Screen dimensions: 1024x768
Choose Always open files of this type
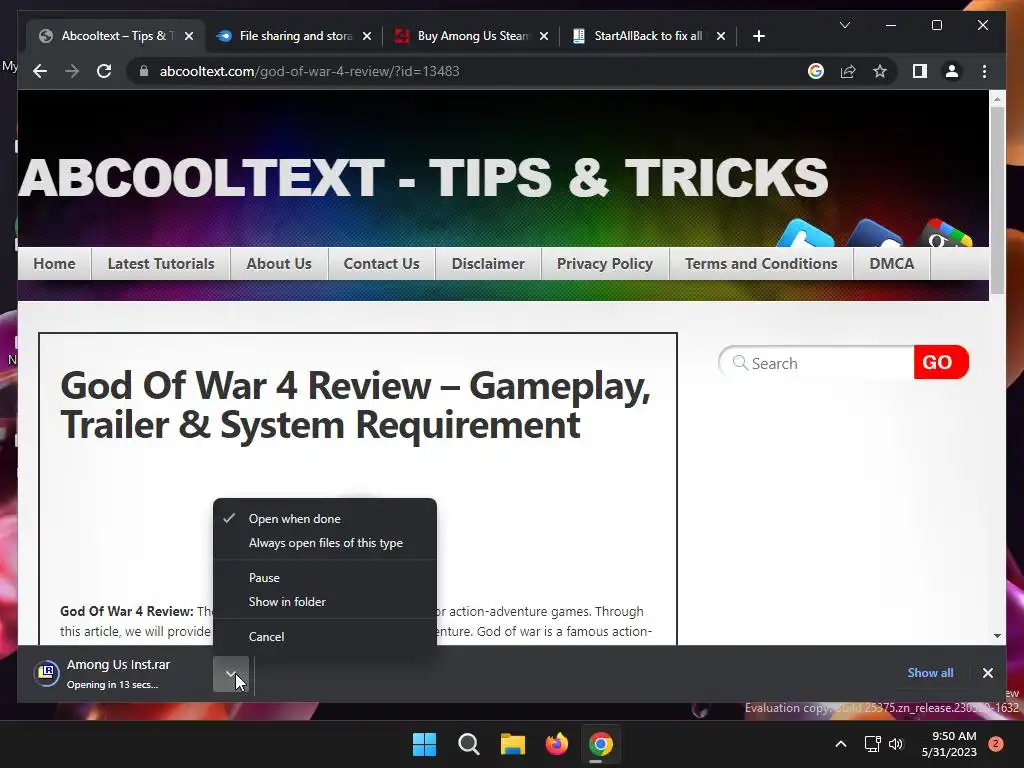[x=325, y=543]
